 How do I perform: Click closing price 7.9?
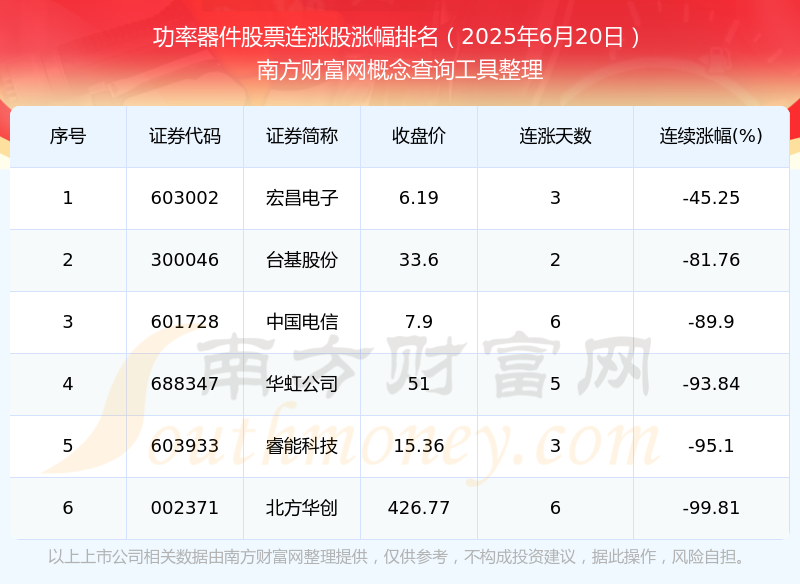click(419, 322)
